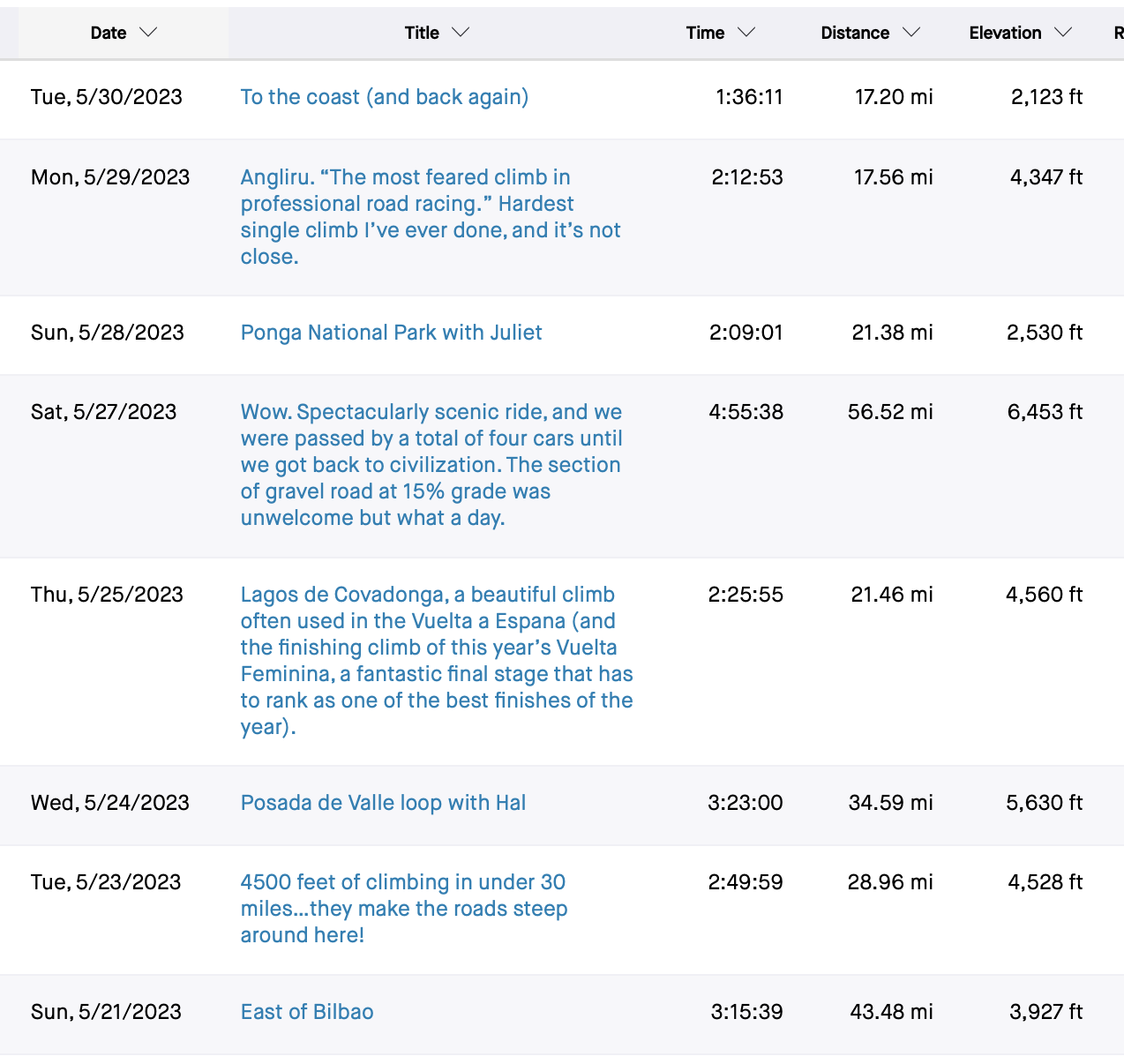Sort activities by the Title header
Screen dimensions: 1124x1064
(422, 33)
